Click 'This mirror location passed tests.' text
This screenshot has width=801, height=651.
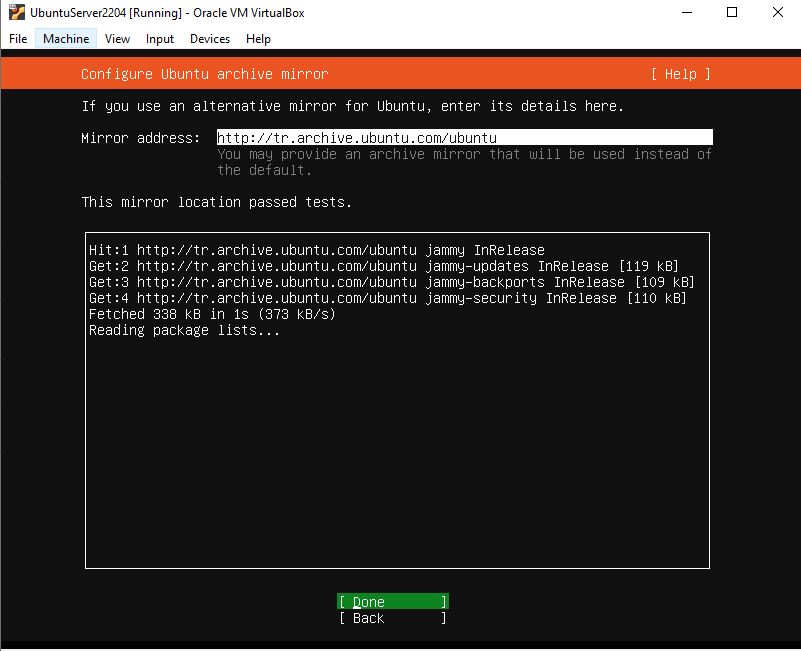tap(217, 202)
